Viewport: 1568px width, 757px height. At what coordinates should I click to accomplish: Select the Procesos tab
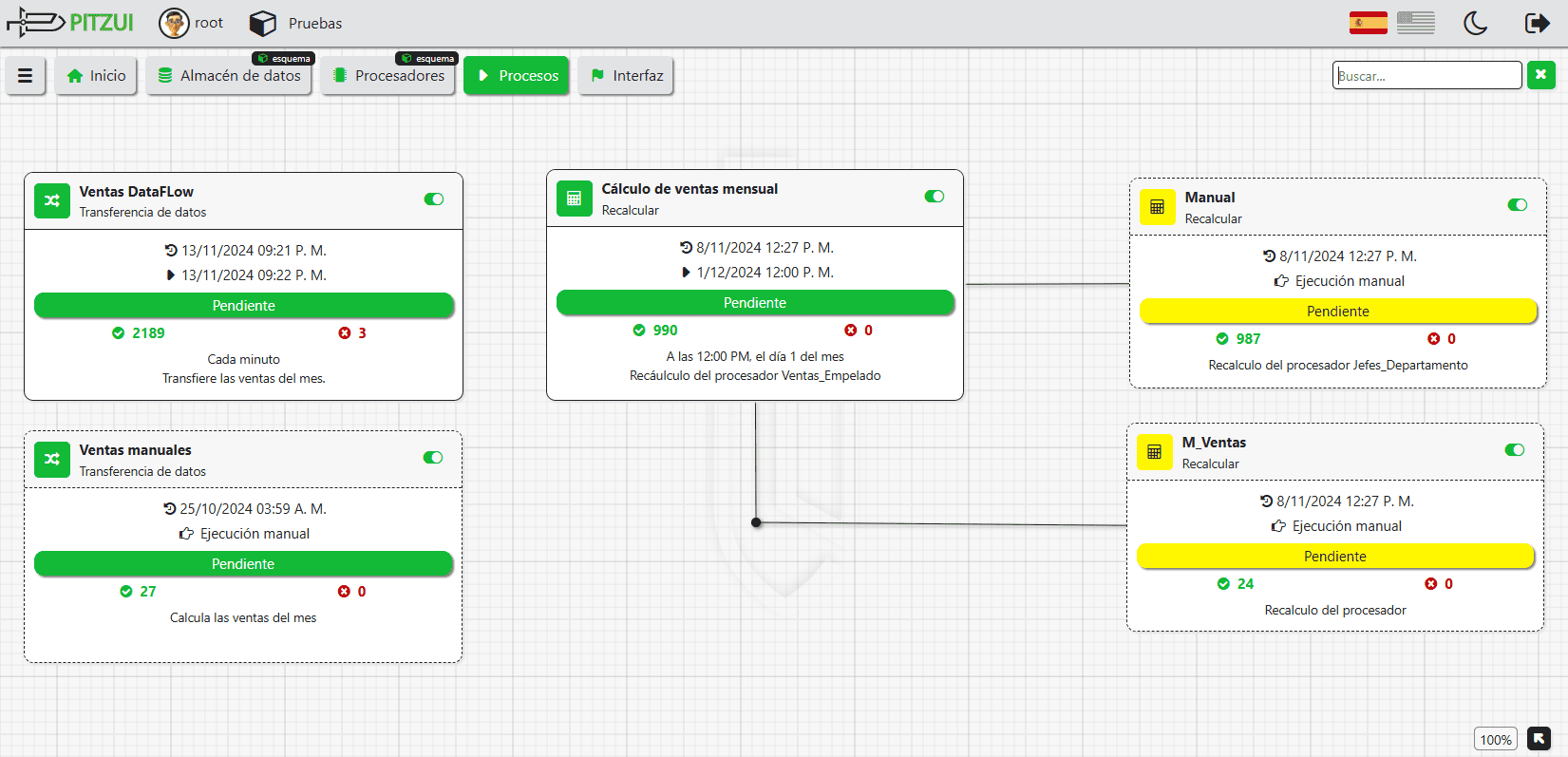(x=517, y=75)
